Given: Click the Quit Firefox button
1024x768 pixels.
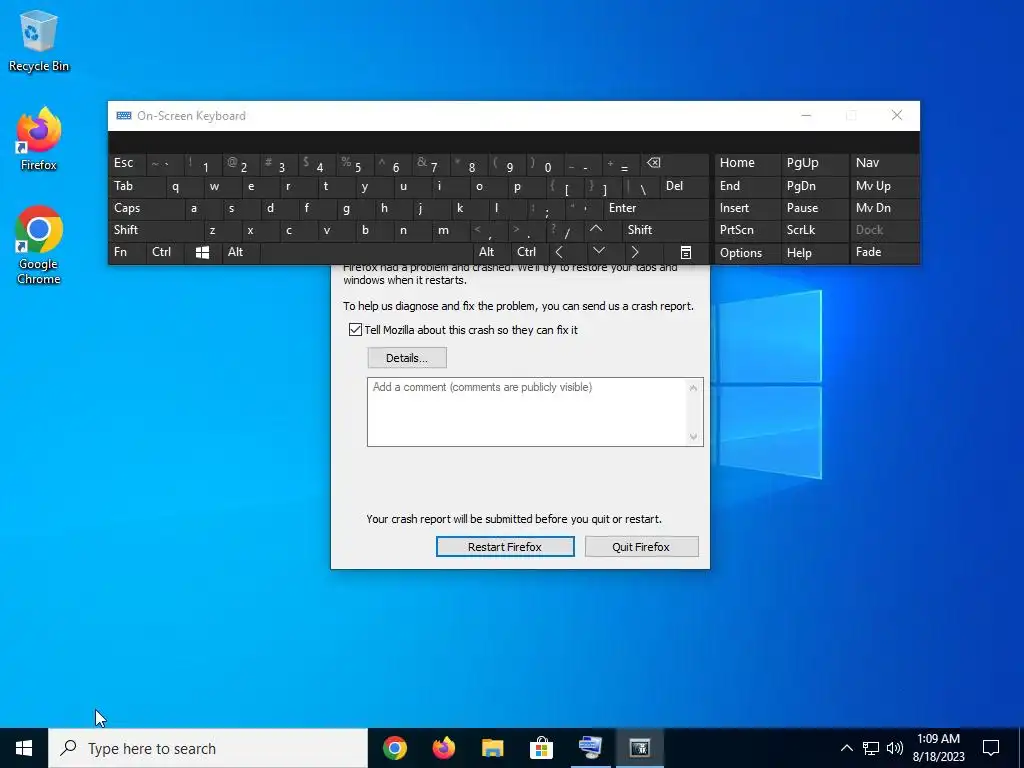Looking at the screenshot, I should pos(641,547).
